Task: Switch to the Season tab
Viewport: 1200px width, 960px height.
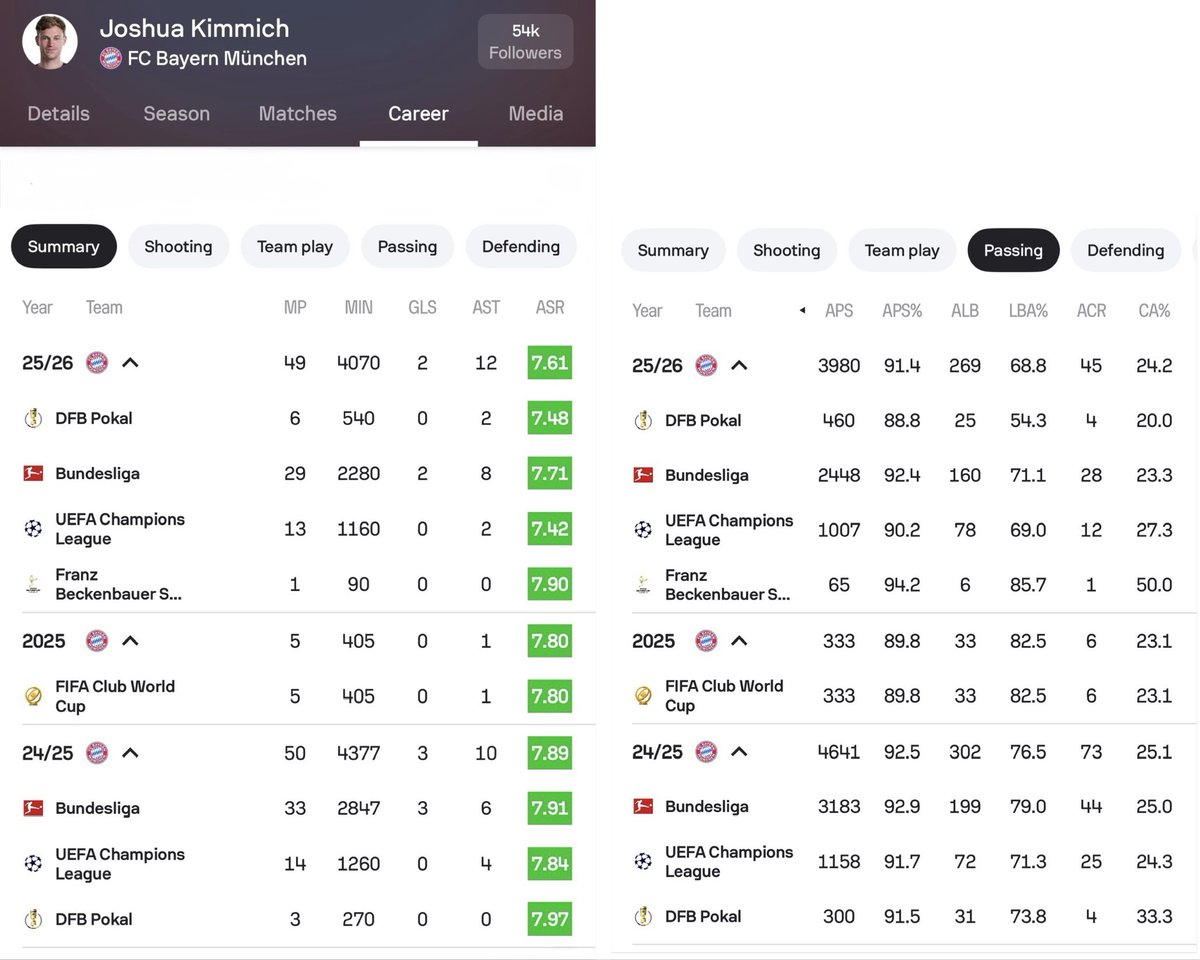Action: coord(176,114)
